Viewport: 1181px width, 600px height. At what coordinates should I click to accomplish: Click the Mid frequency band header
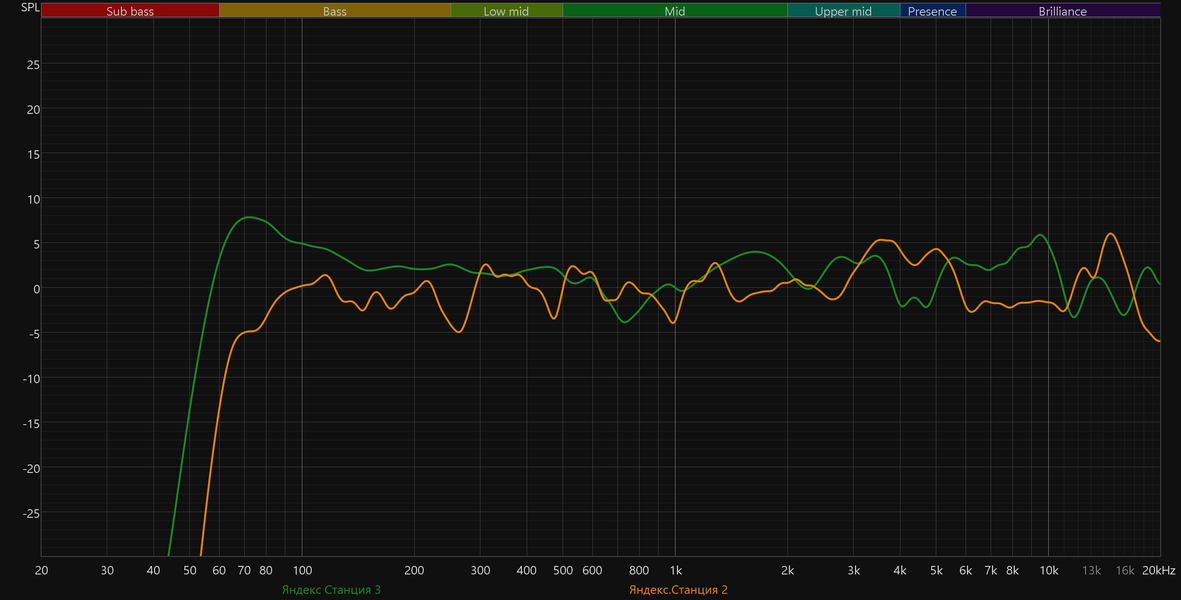[x=675, y=11]
